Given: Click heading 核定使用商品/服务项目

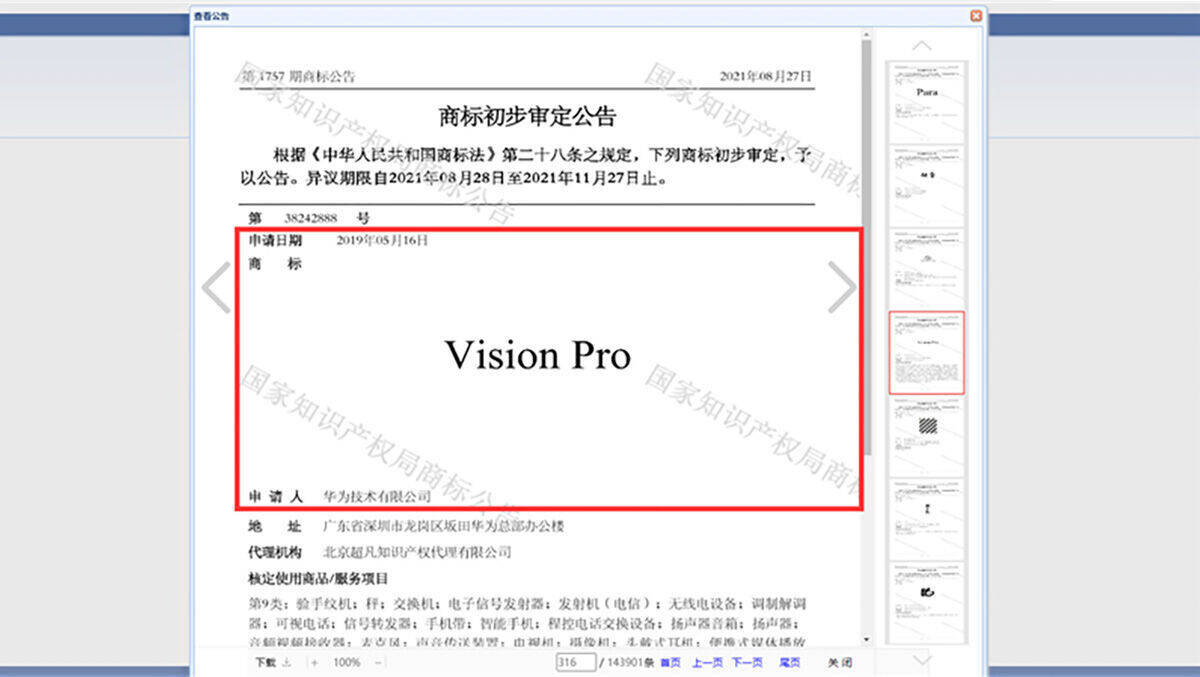Looking at the screenshot, I should coord(318,578).
